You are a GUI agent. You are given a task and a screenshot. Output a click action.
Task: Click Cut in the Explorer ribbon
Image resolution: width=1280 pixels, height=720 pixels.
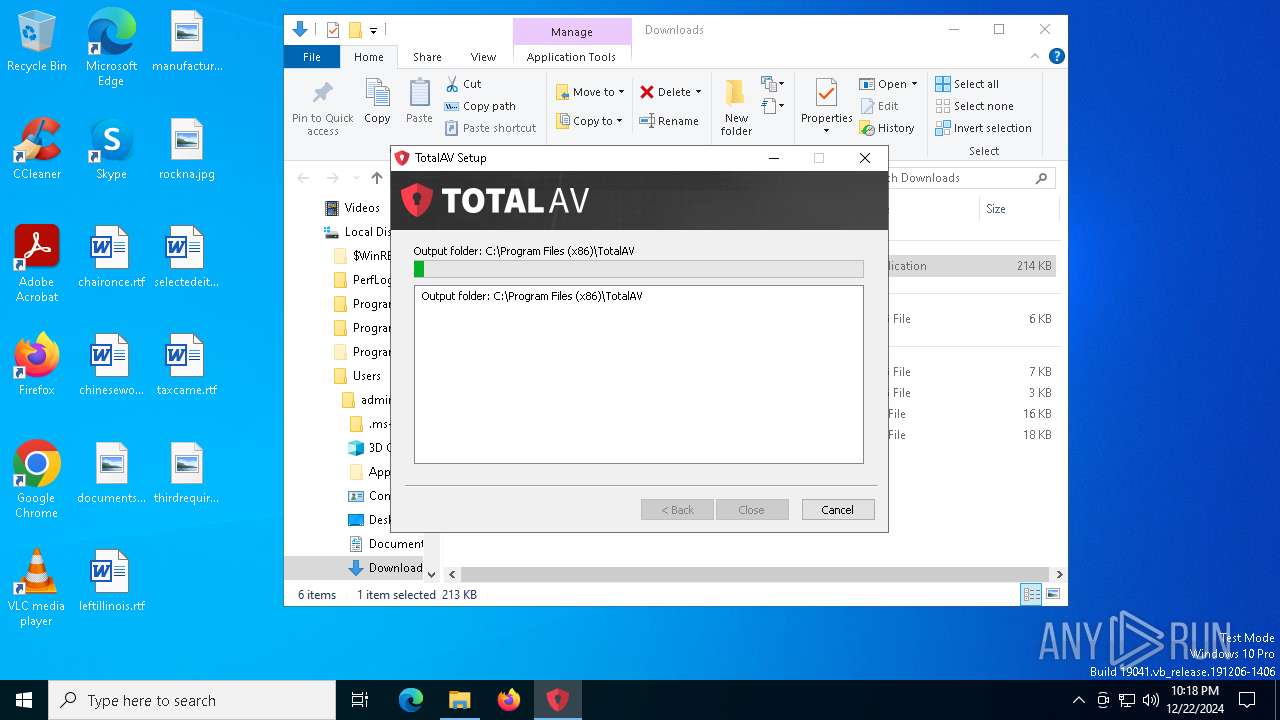pyautogui.click(x=463, y=84)
